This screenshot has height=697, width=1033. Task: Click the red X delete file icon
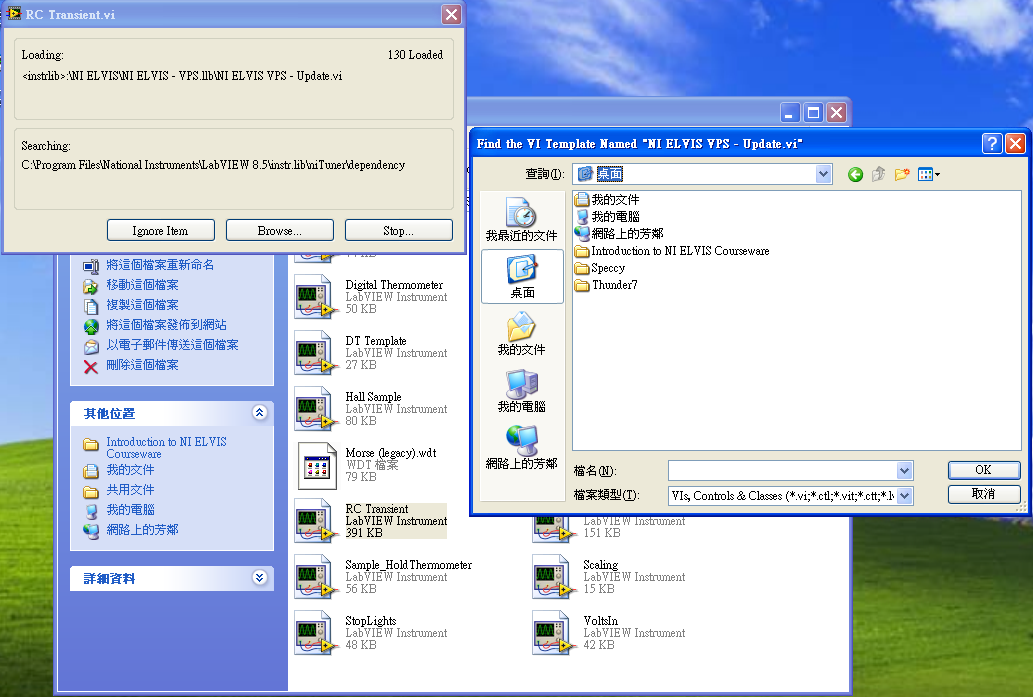(91, 366)
